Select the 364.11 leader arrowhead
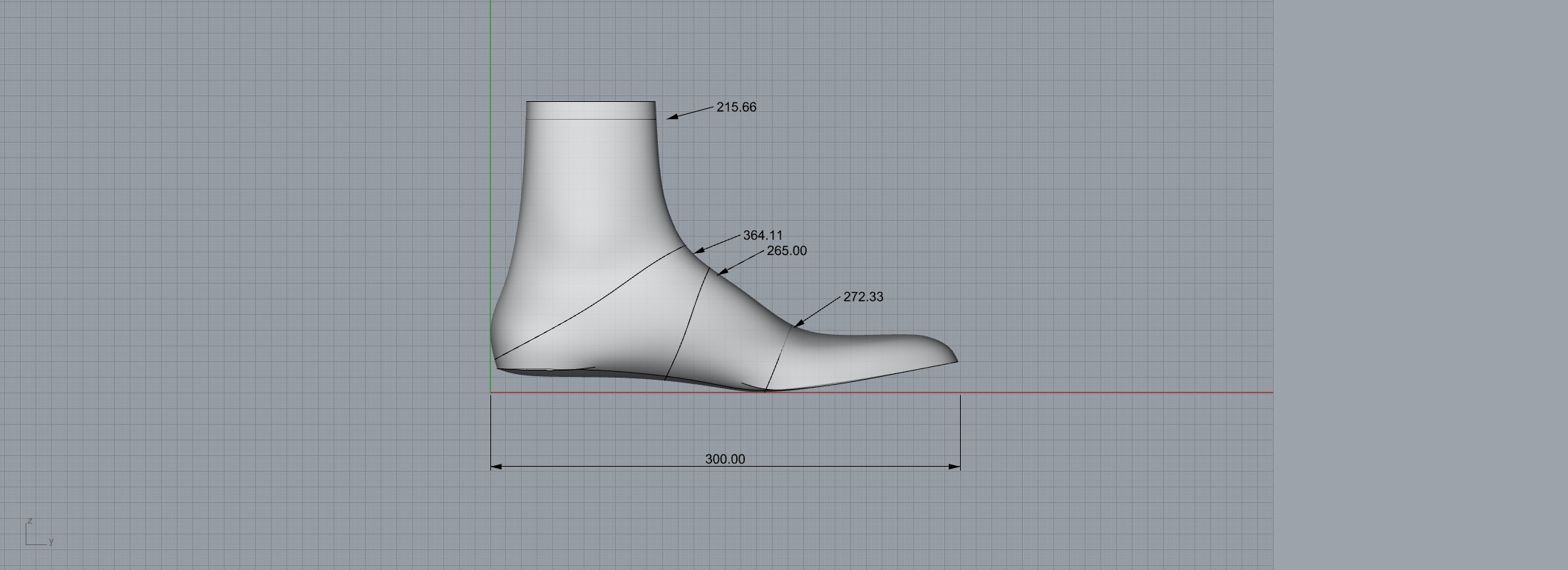This screenshot has height=570, width=1568. click(x=698, y=251)
